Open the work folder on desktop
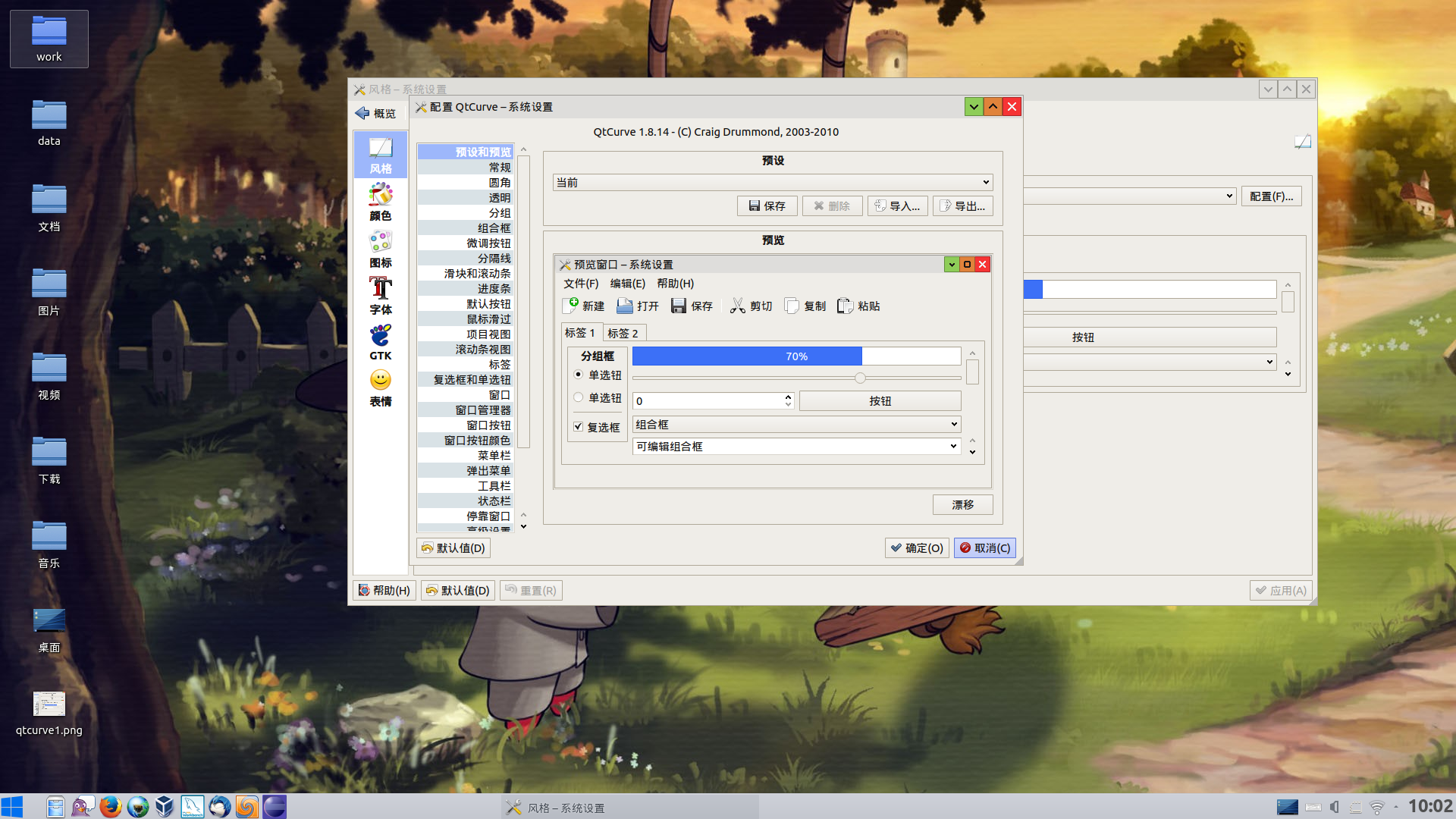This screenshot has width=1456, height=819. click(49, 39)
